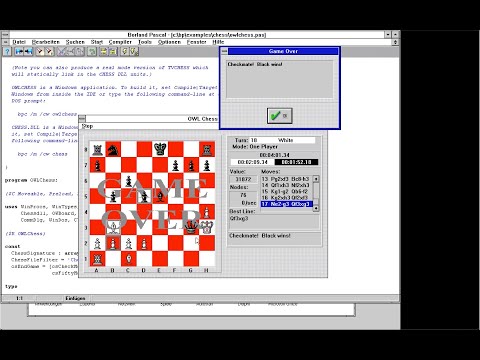This screenshot has height=360, width=480.
Task: Select move 13 in Moves list
Action: tap(286, 179)
